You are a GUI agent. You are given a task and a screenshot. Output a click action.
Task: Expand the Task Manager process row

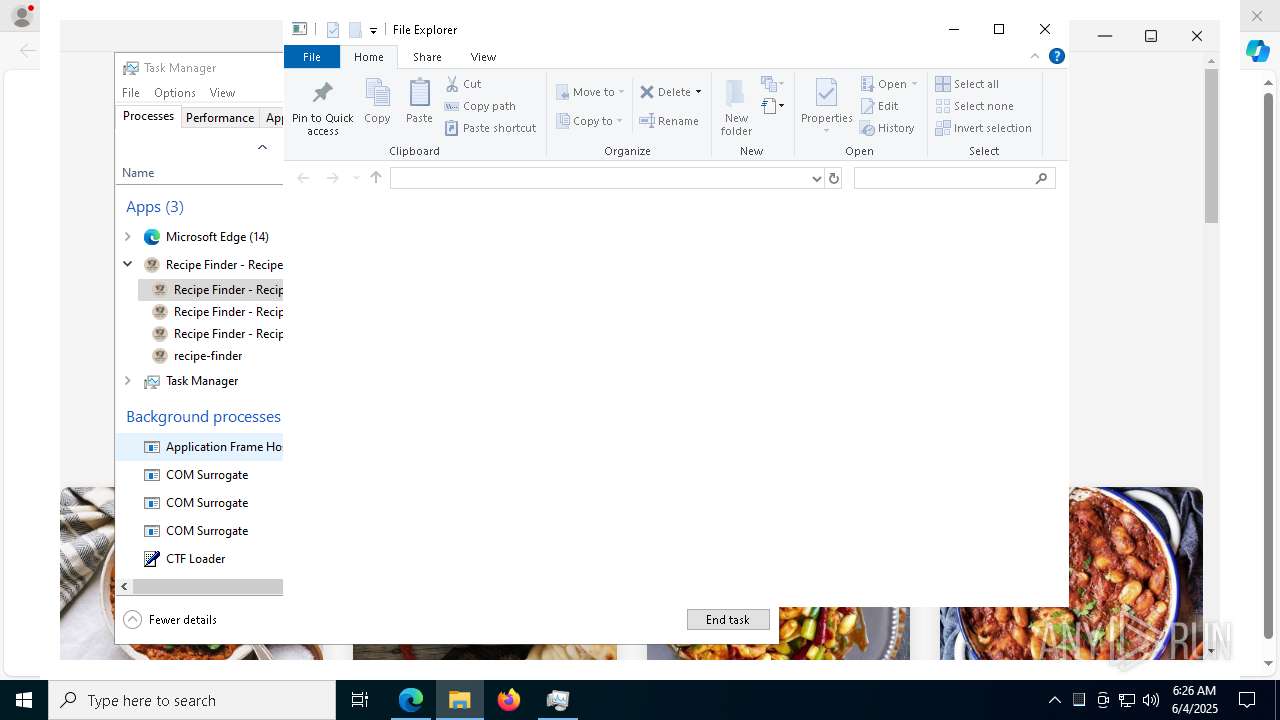127,381
